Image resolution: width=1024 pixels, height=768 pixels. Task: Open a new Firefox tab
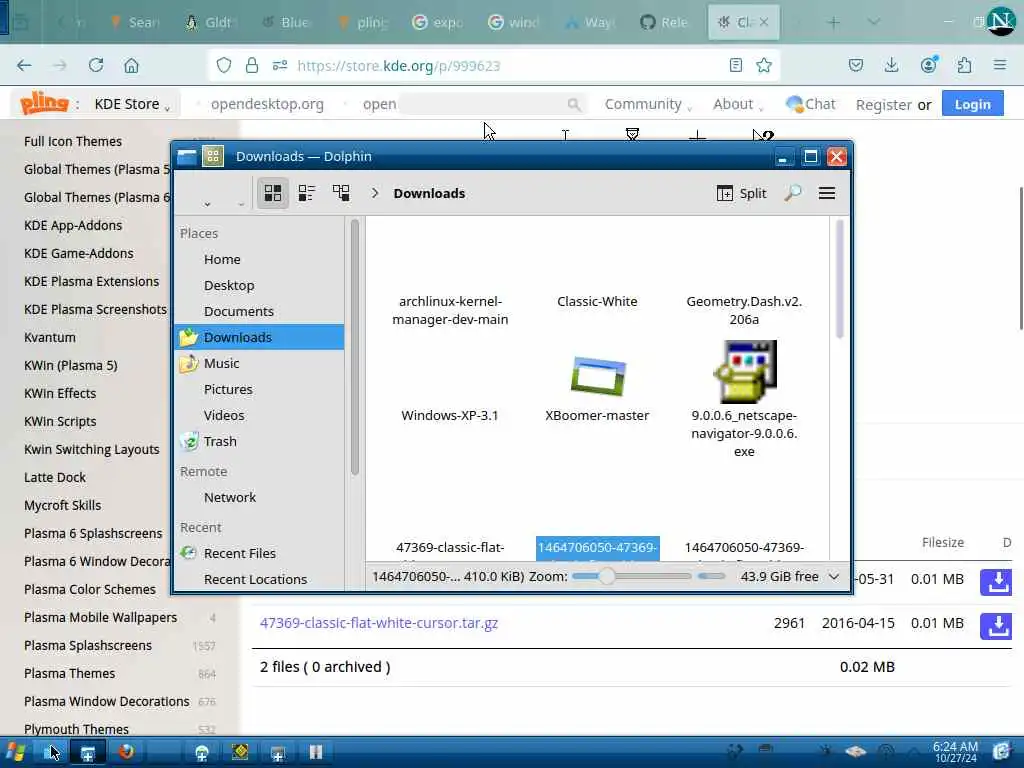coord(834,23)
